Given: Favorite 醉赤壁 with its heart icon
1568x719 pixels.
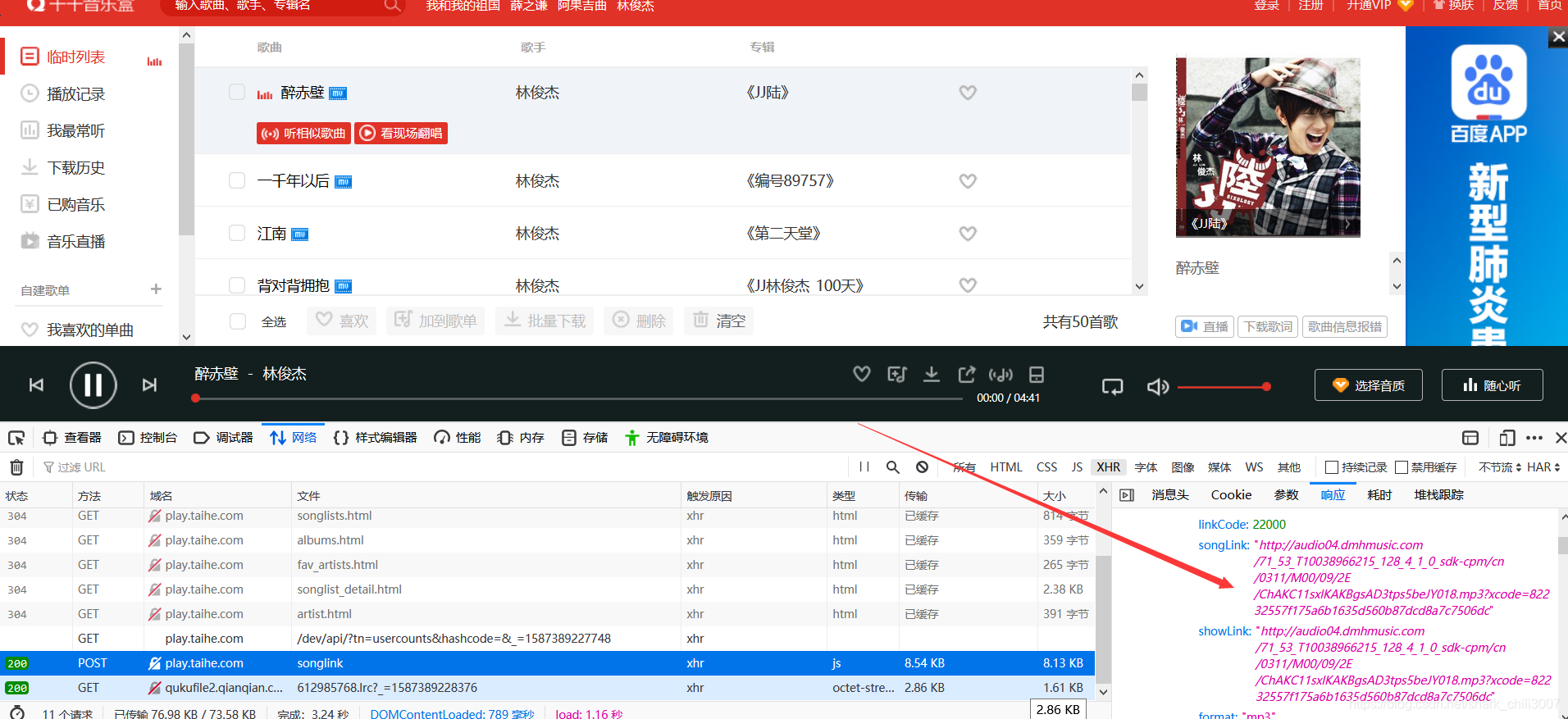Looking at the screenshot, I should [x=968, y=93].
